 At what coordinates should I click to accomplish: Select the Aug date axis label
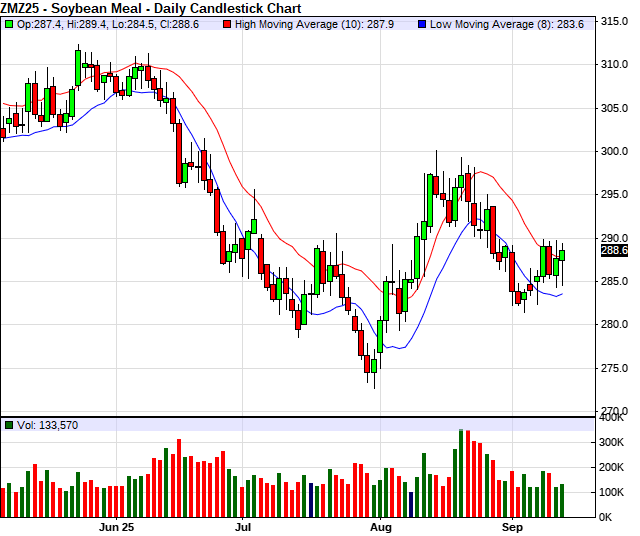click(381, 525)
